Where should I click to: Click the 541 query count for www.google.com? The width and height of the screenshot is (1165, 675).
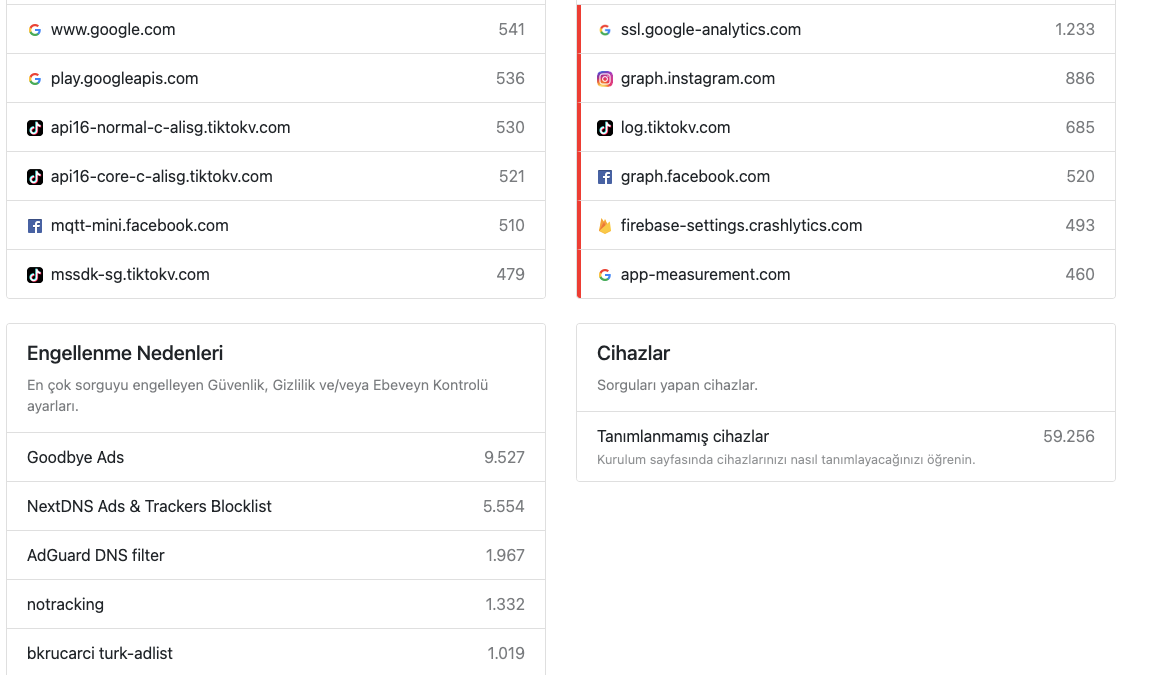(x=511, y=30)
